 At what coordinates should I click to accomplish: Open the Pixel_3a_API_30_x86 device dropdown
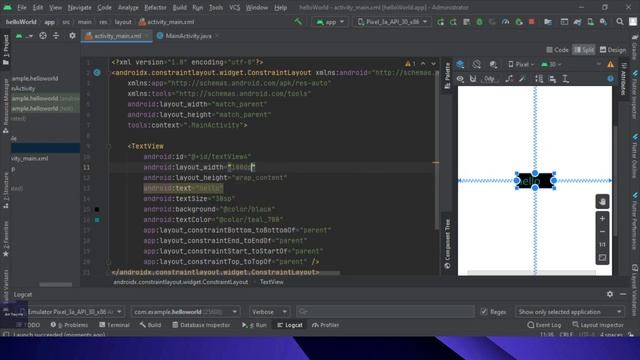coord(392,22)
